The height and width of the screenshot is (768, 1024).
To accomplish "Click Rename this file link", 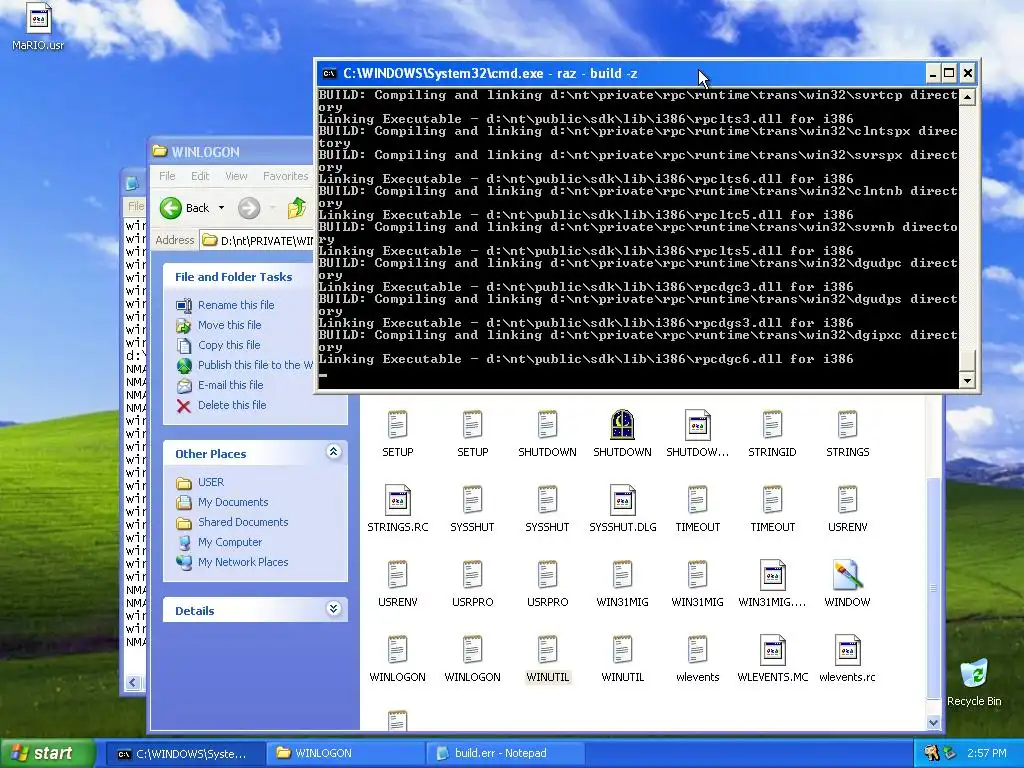I will [236, 305].
